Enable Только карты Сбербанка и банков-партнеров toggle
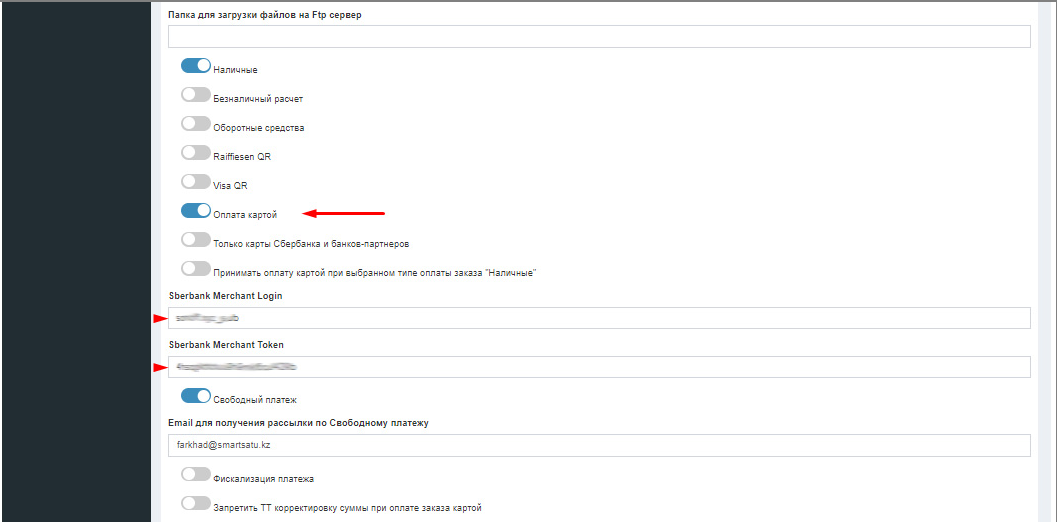 196,240
